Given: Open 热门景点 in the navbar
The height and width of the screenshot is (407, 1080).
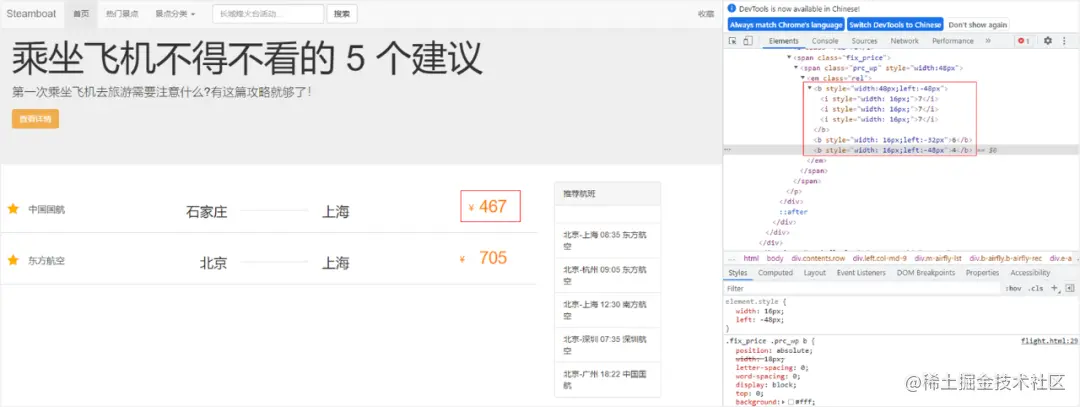Looking at the screenshot, I should (x=122, y=14).
